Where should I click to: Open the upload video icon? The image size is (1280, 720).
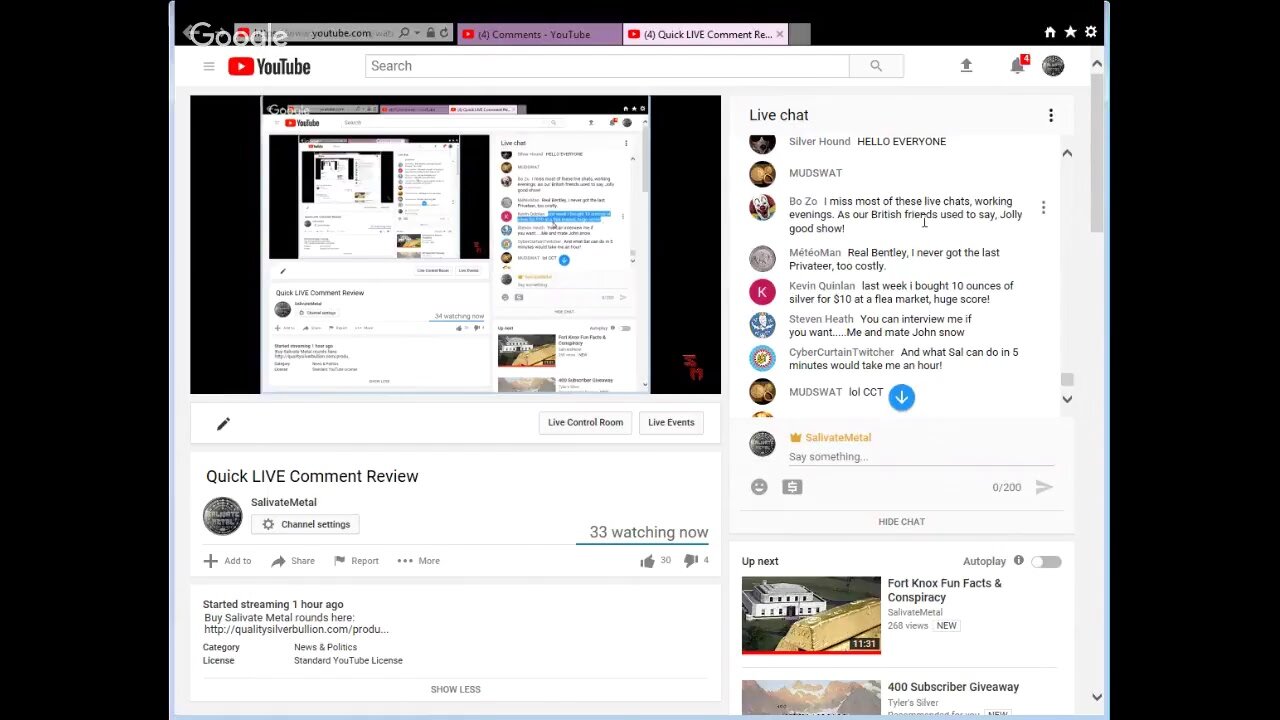click(966, 66)
